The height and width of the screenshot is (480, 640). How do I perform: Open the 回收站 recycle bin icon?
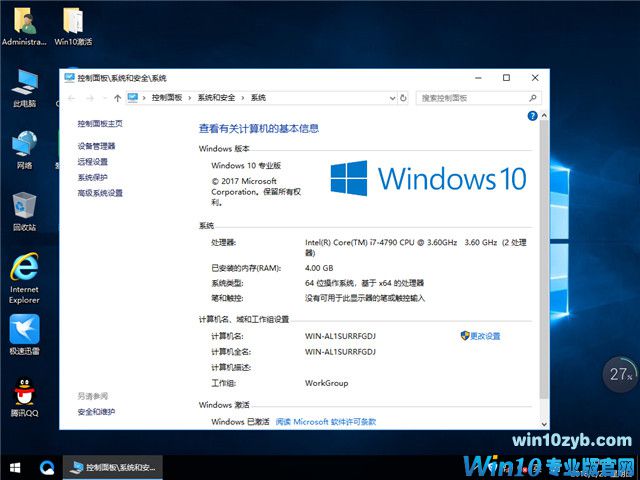point(24,210)
